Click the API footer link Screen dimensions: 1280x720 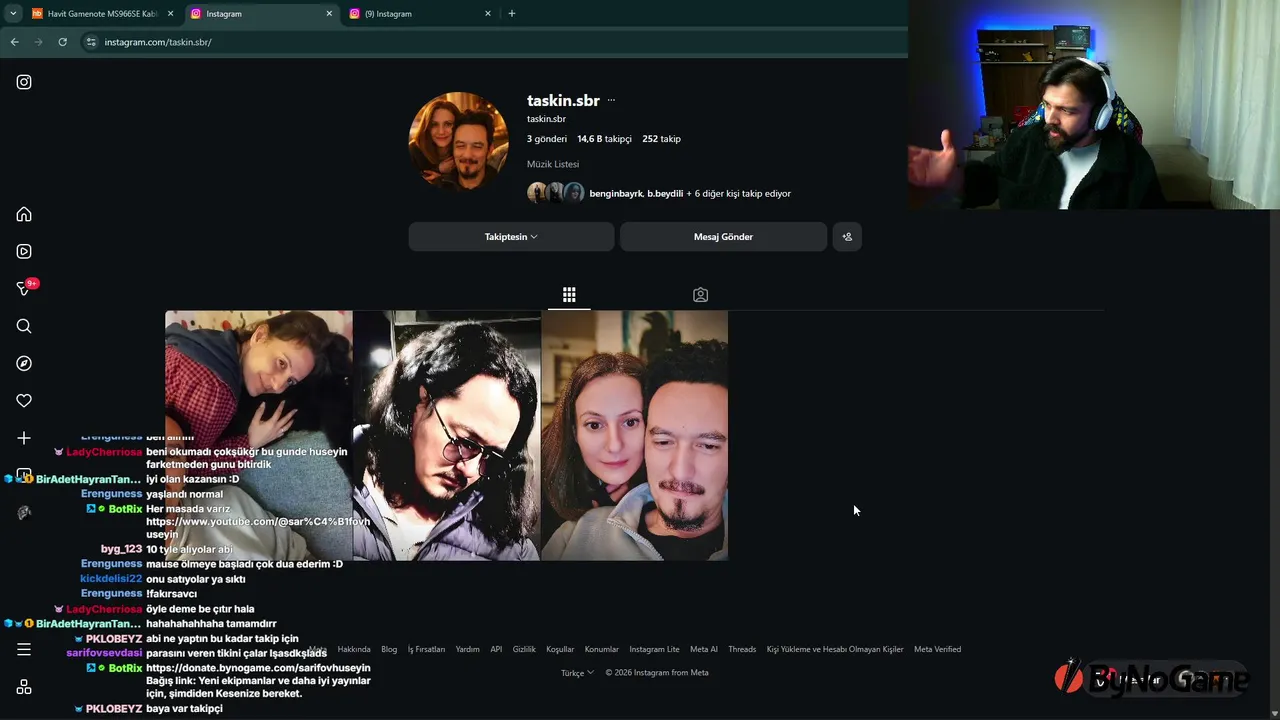click(x=496, y=649)
